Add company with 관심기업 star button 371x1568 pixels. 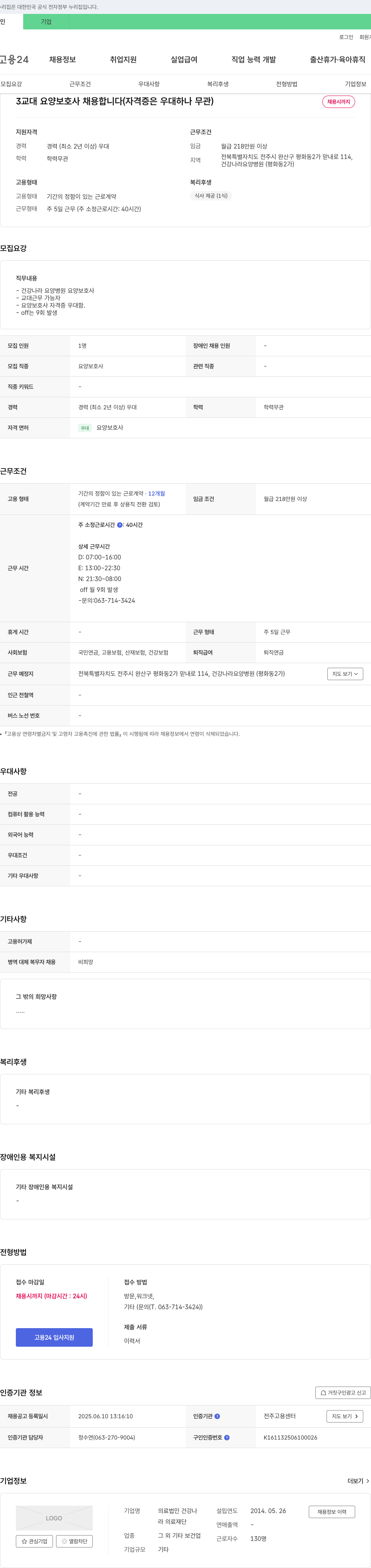click(34, 1542)
